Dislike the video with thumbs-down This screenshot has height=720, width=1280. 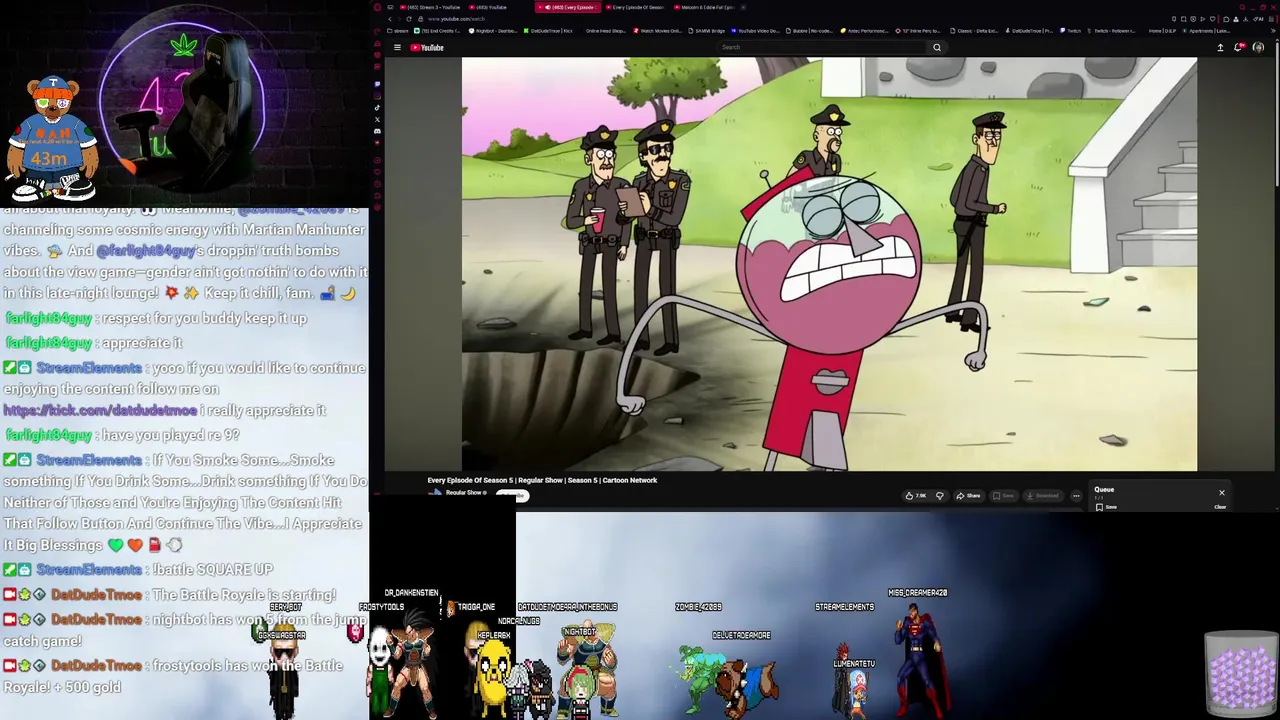coord(939,496)
